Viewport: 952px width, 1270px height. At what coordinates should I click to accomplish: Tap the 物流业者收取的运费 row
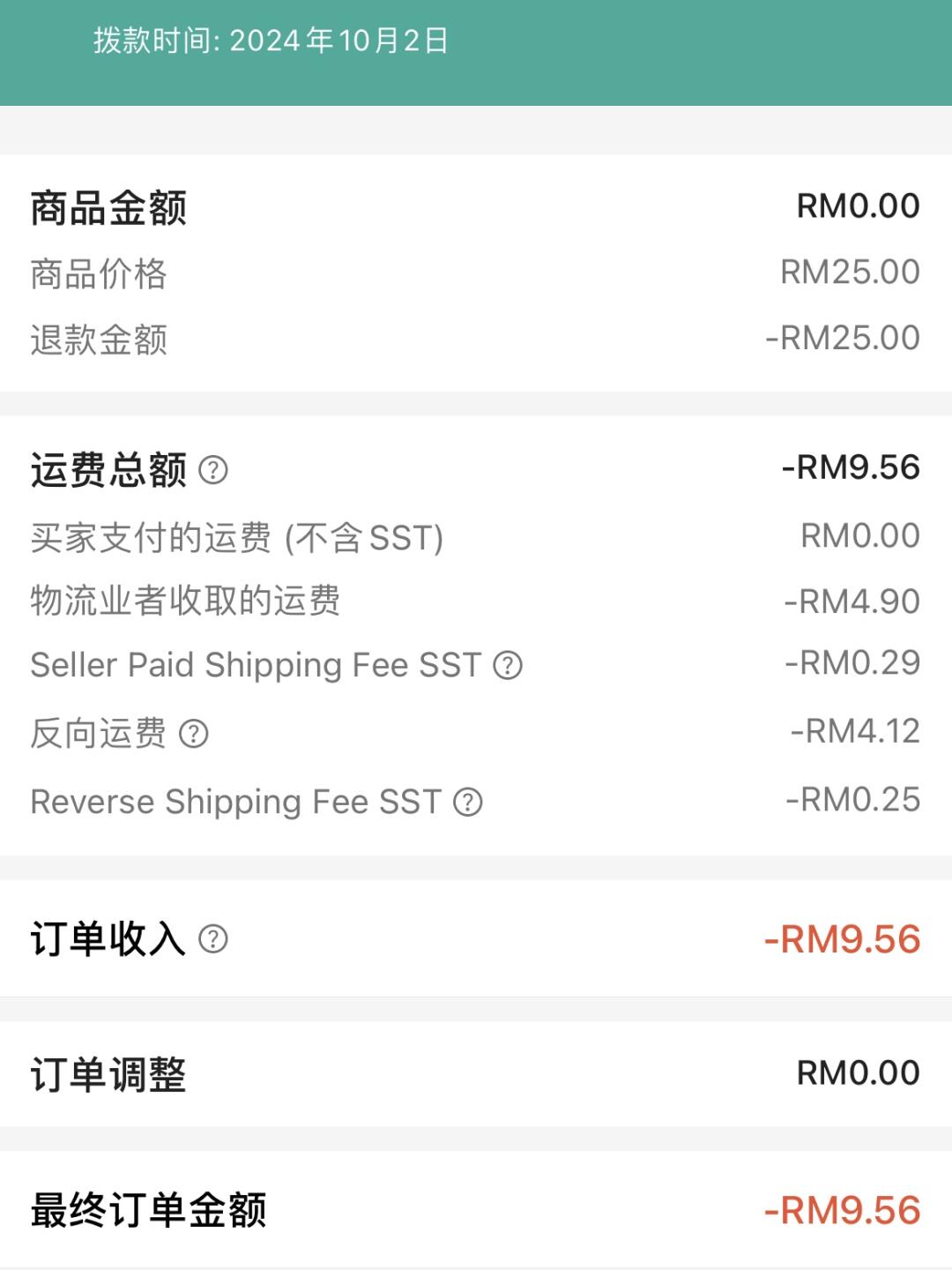pos(476,601)
